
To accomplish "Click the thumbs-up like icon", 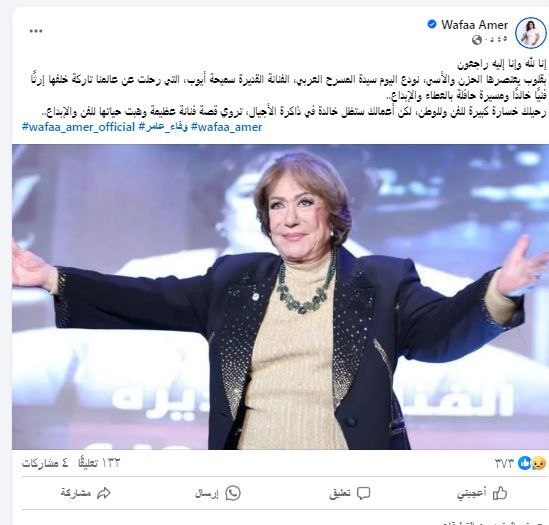I will pos(500,493).
